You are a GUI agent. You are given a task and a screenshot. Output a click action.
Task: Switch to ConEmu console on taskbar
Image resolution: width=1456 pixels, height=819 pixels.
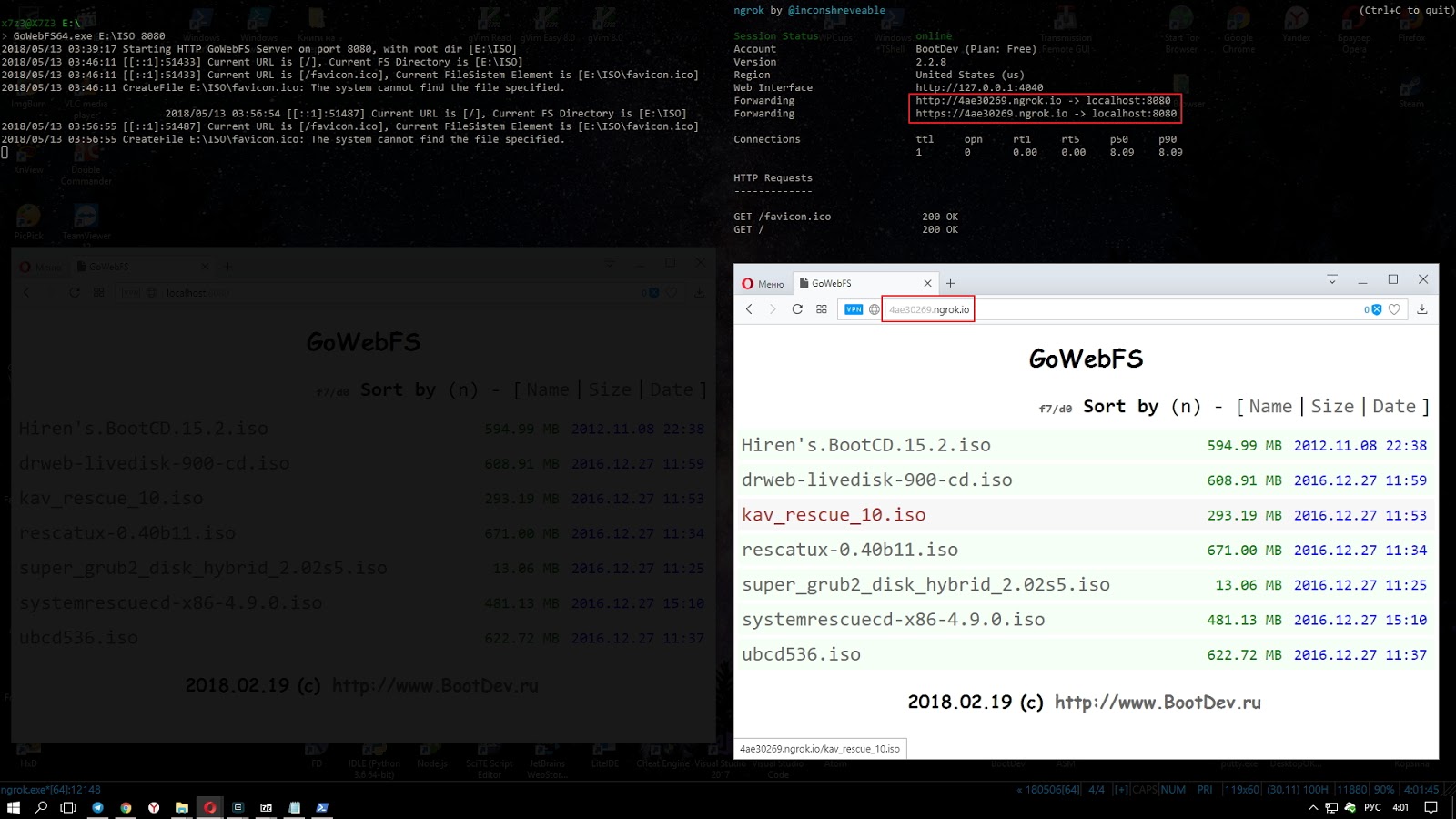pos(238,807)
